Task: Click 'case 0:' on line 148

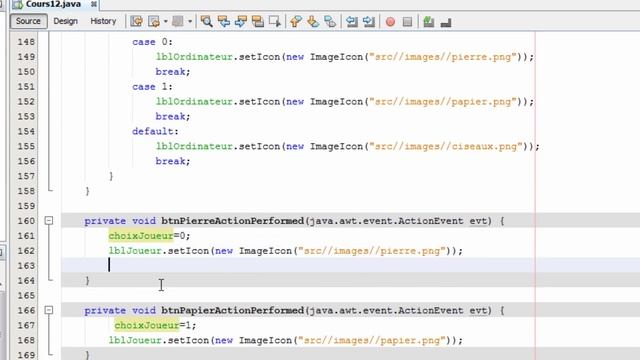Action: tap(152, 42)
